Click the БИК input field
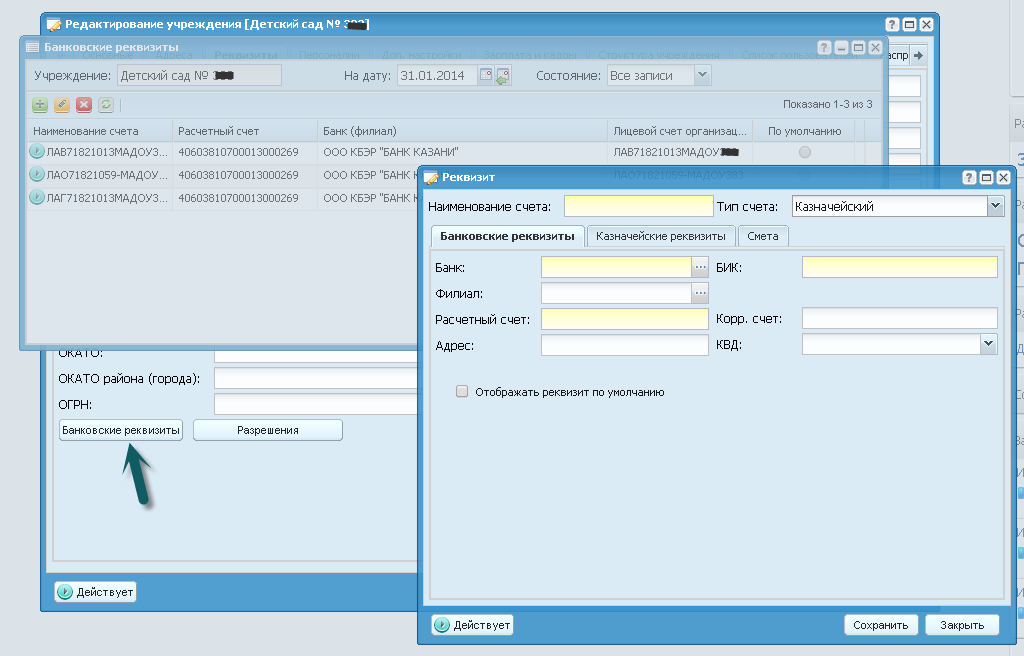Image resolution: width=1024 pixels, height=656 pixels. [899, 267]
